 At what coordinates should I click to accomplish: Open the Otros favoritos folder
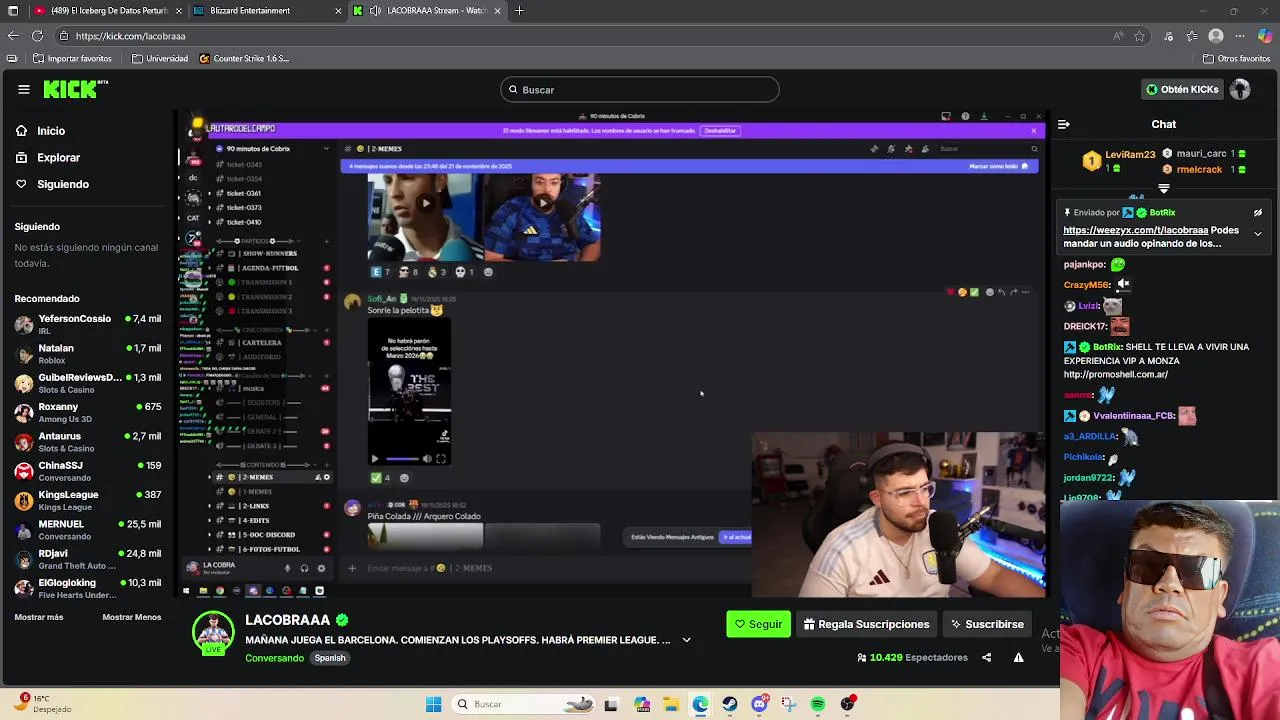(1236, 58)
